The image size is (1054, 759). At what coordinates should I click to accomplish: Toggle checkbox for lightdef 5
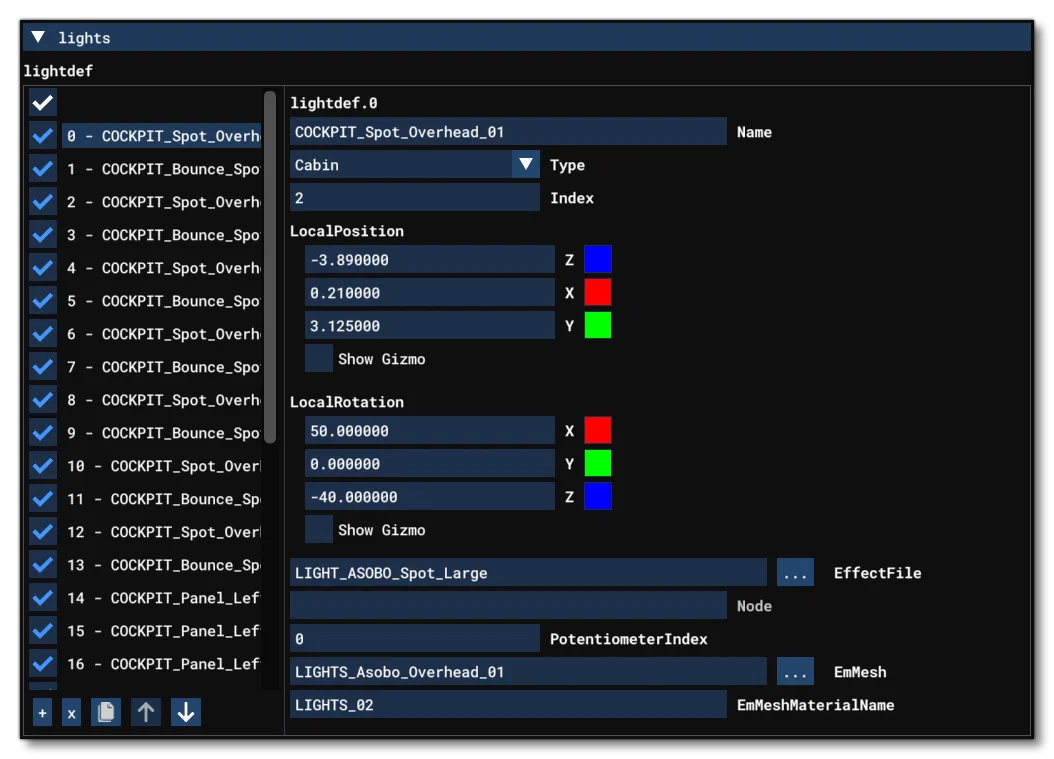click(x=42, y=301)
